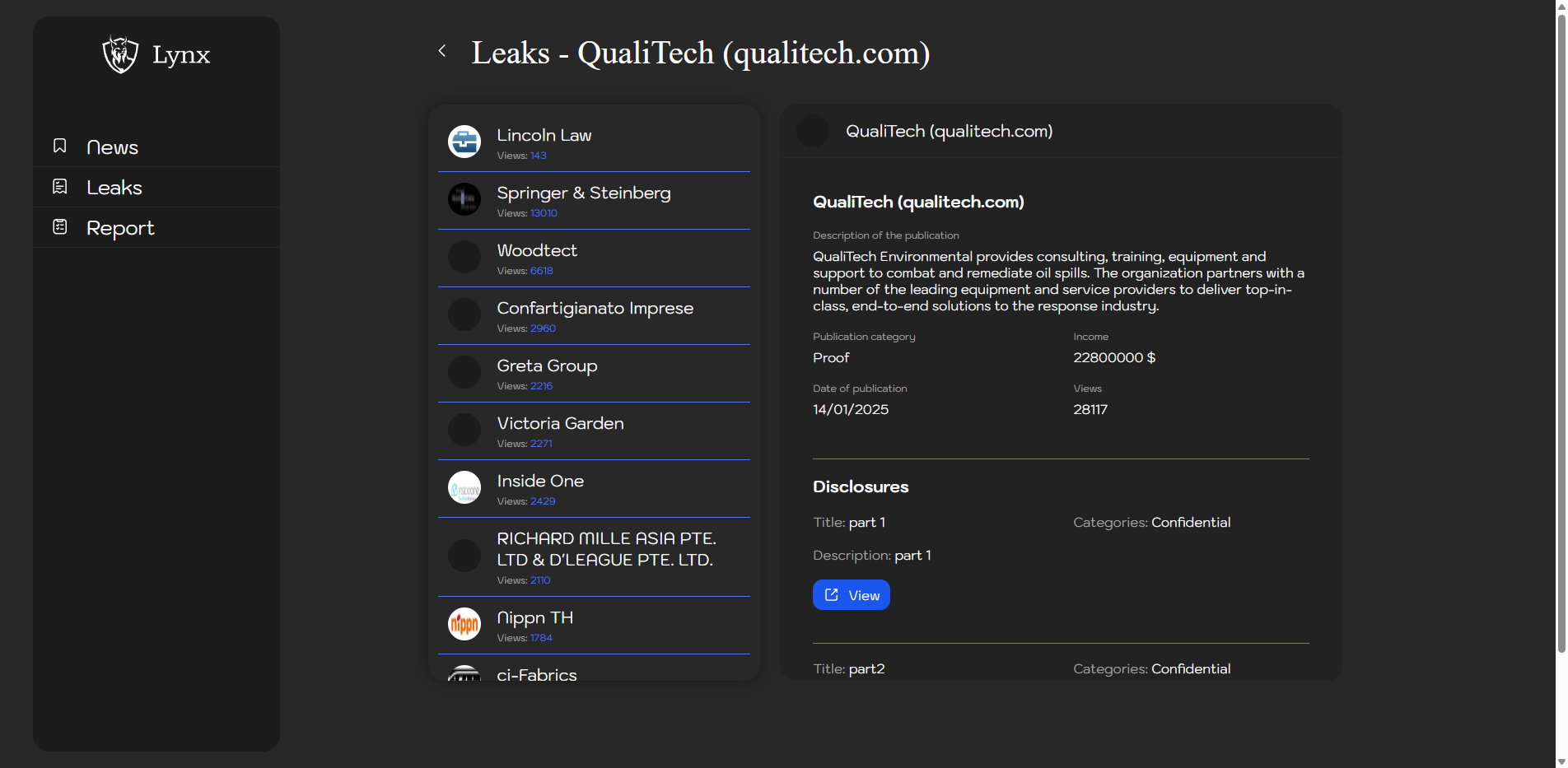Click the Inside One logo avatar
This screenshot has height=768, width=1568.
[464, 487]
